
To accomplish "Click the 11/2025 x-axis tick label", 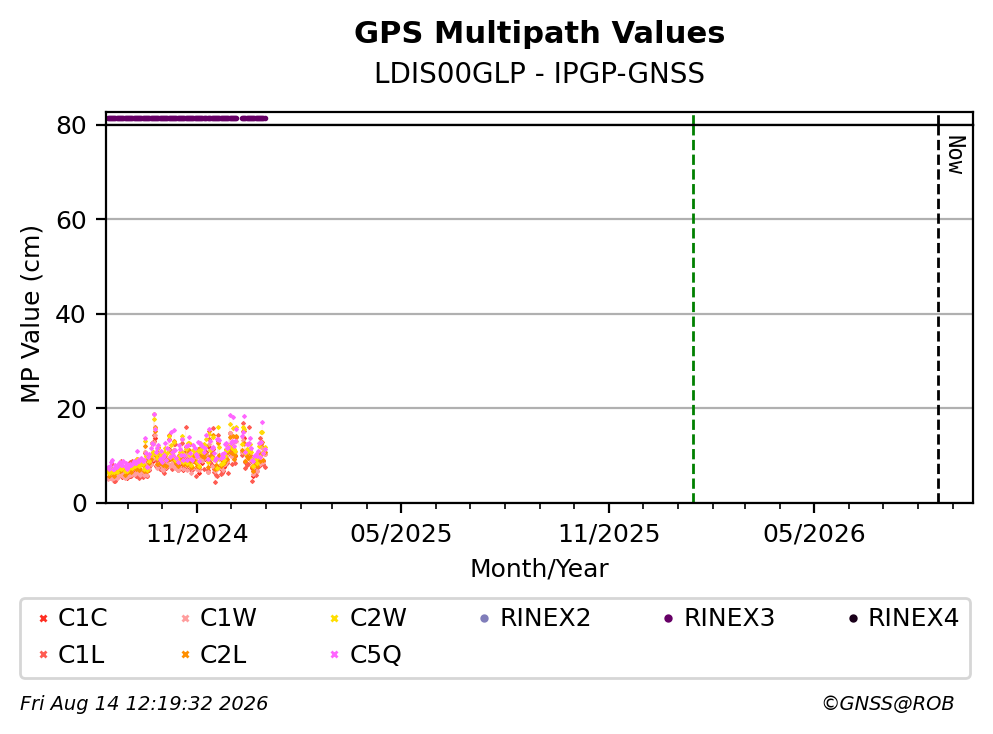I will click(609, 534).
